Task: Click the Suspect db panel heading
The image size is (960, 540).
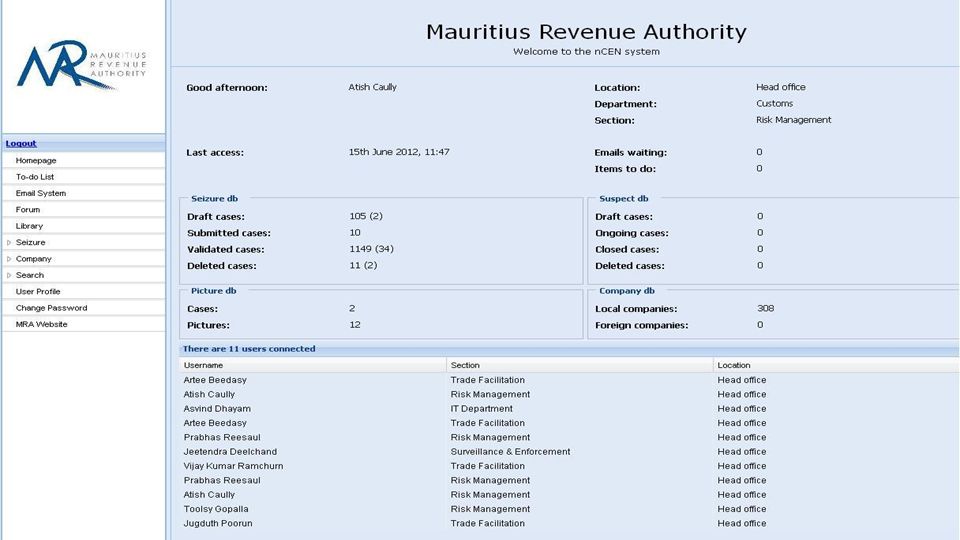Action: point(623,198)
